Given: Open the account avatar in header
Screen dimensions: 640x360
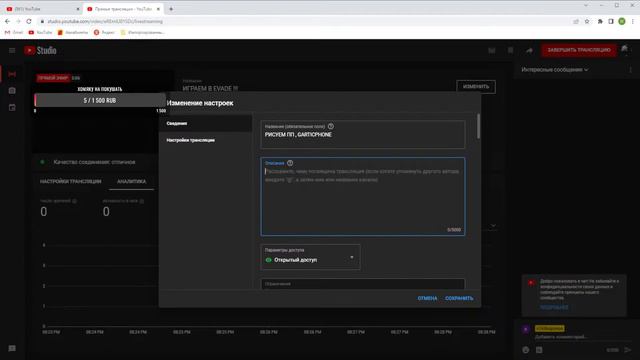Looking at the screenshot, I should pos(625,50).
